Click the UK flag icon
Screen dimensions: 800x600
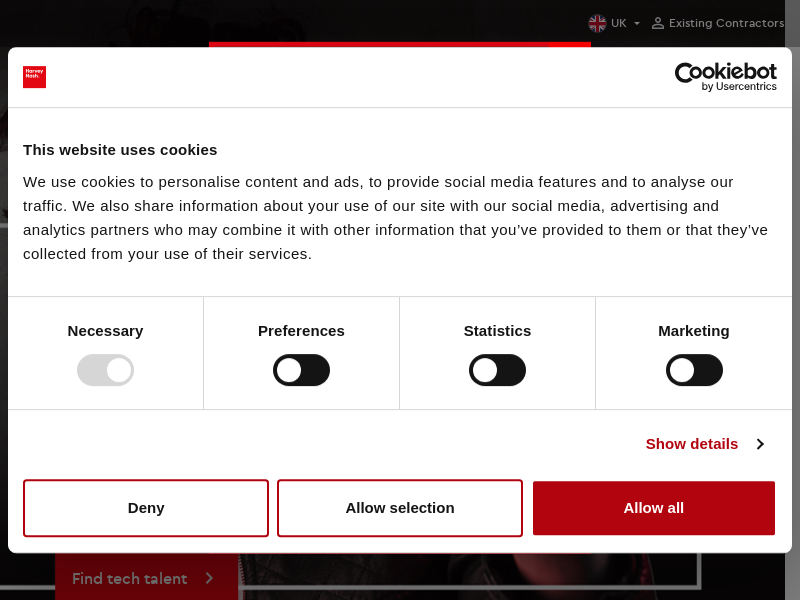(x=597, y=23)
